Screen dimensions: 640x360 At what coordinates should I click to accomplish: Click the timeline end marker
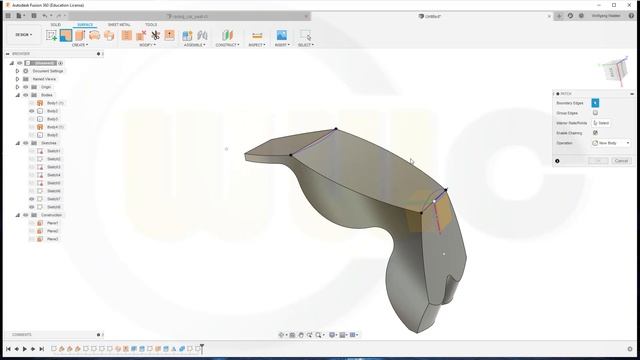[202, 348]
